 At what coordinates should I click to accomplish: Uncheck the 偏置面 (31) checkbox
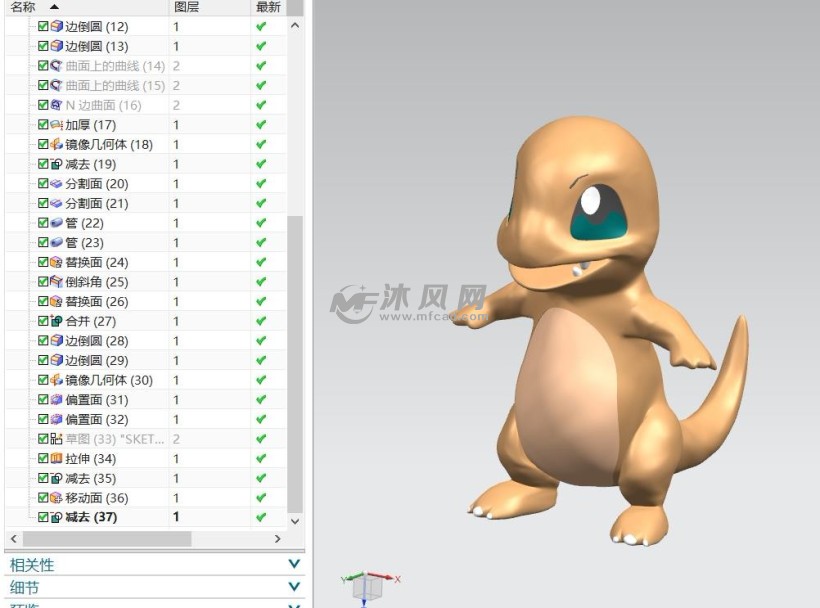tap(43, 400)
